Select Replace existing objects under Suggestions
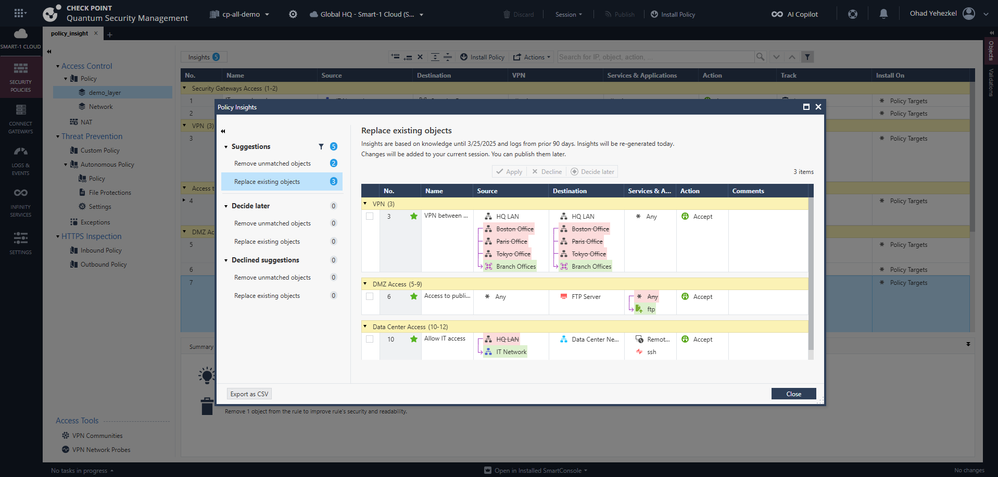Image resolution: width=998 pixels, height=477 pixels. (281, 182)
